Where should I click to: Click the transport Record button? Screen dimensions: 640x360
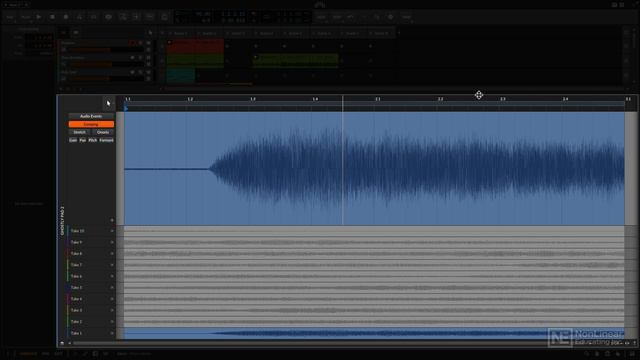[x=66, y=17]
